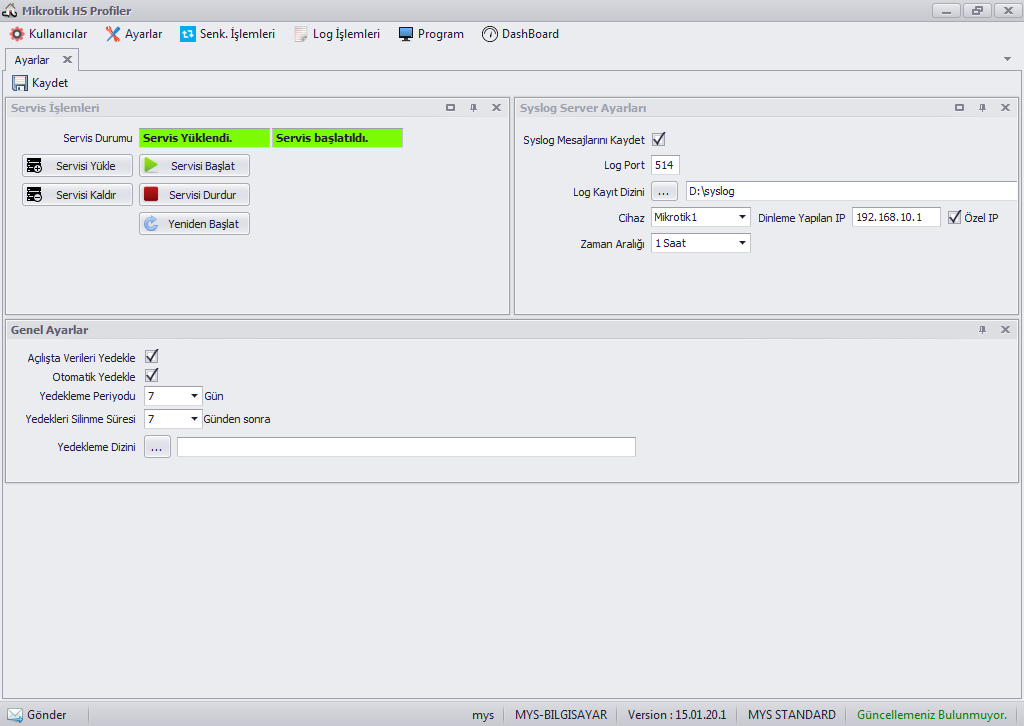Open Senk. İşlemleri menu
Screen dimensions: 1024x726
click(x=227, y=34)
